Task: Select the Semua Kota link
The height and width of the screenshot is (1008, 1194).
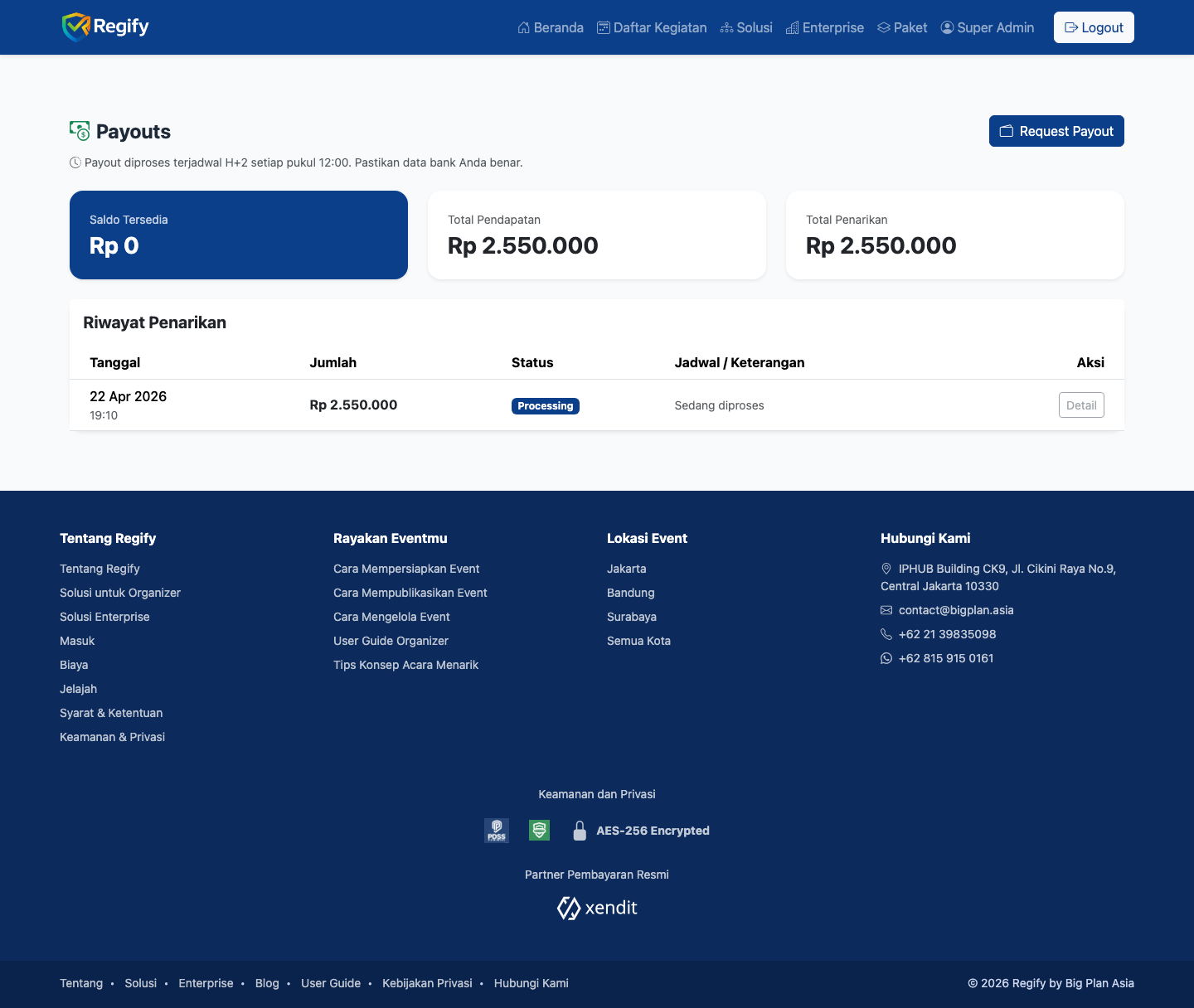Action: pyautogui.click(x=638, y=641)
